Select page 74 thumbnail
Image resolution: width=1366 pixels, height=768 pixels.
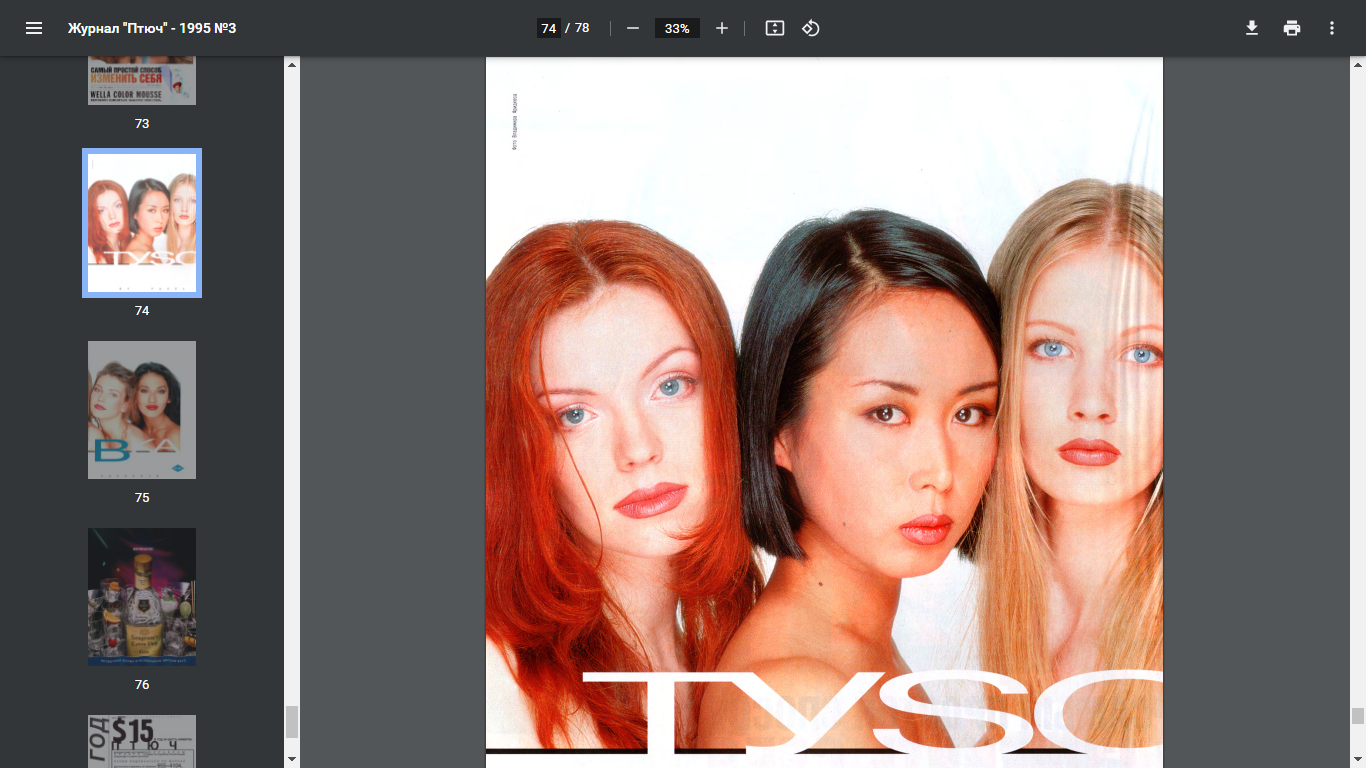click(x=142, y=223)
